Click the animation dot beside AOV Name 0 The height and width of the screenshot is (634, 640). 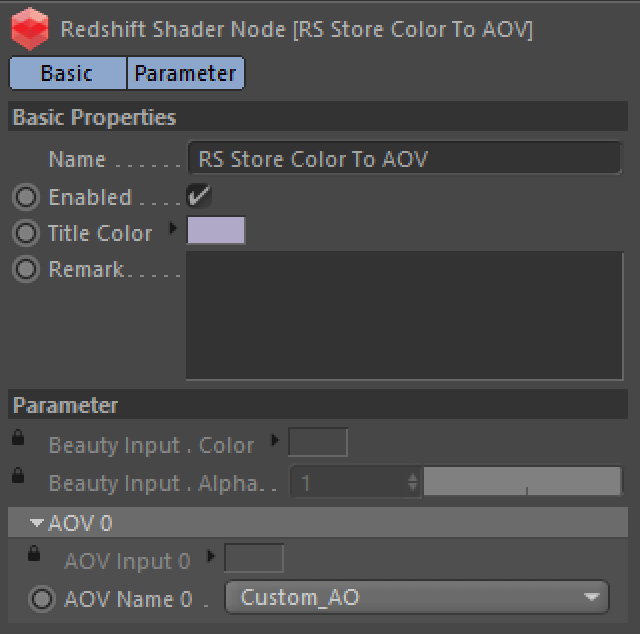(x=42, y=599)
